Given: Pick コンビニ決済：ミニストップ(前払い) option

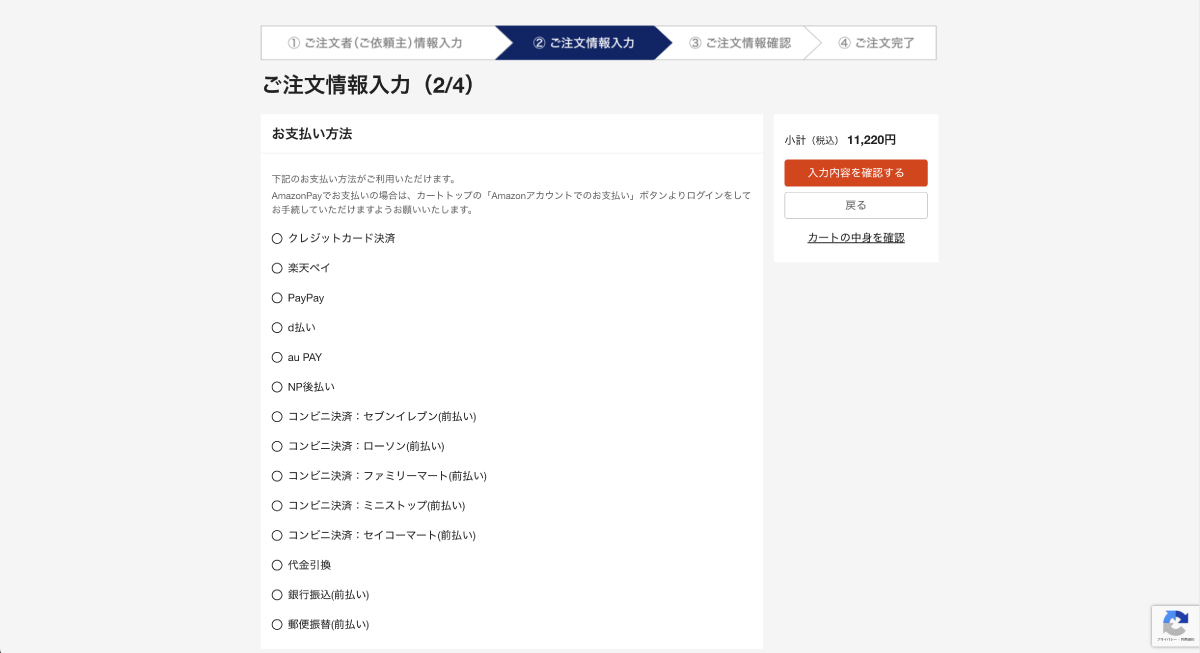Looking at the screenshot, I should coord(277,505).
